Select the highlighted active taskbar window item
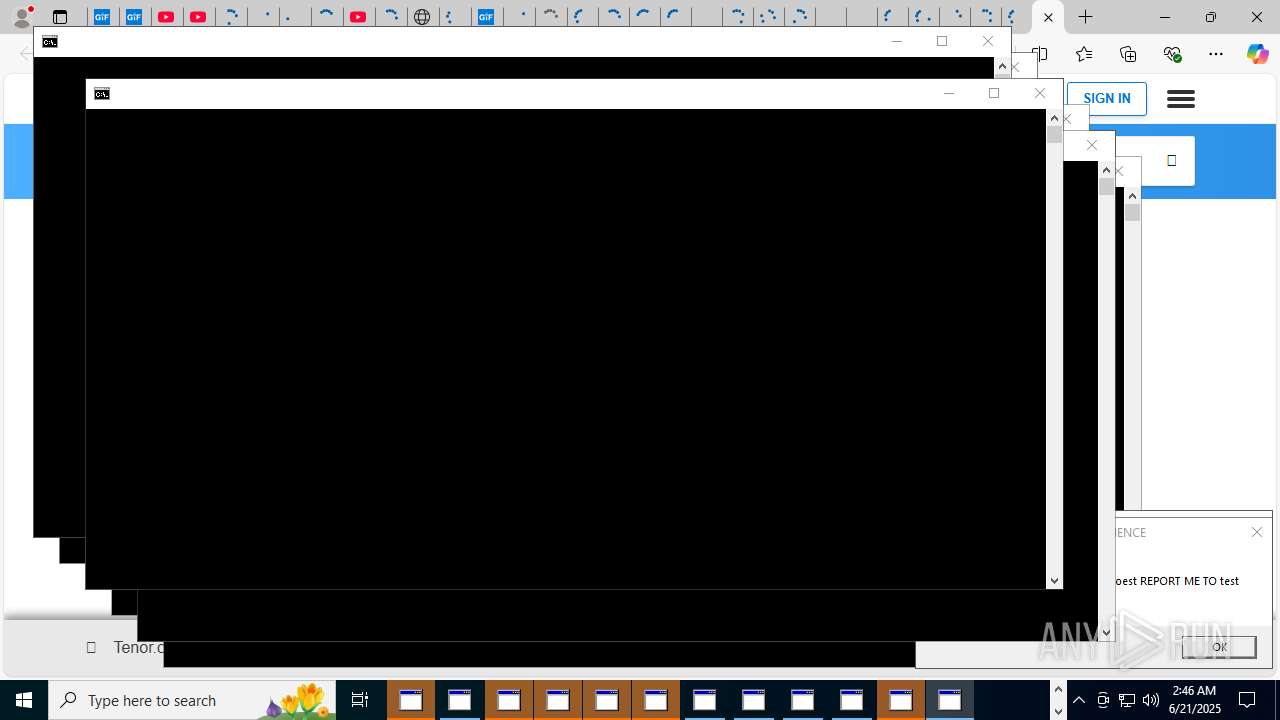Screen dimensions: 1280x720 tap(950, 700)
